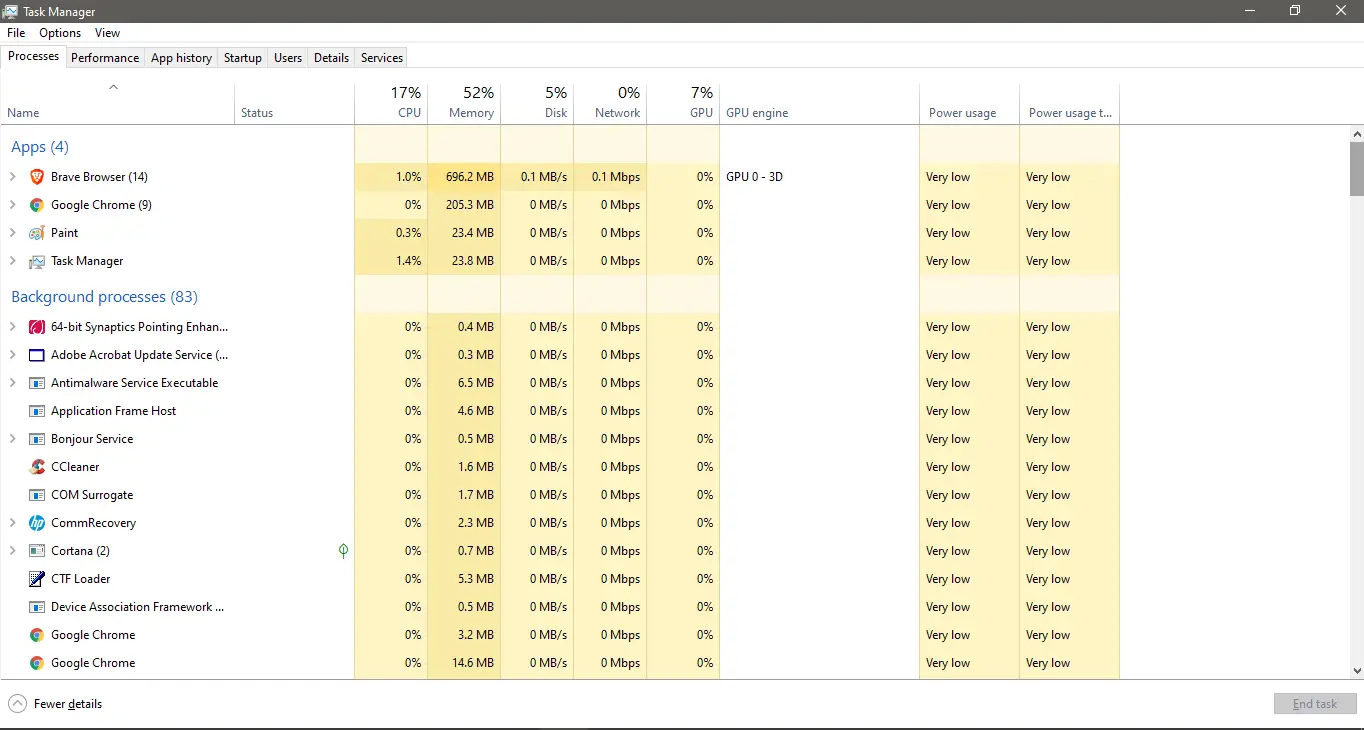Click the Application Frame Host icon
Screen dimensions: 1364x730
[x=37, y=411]
